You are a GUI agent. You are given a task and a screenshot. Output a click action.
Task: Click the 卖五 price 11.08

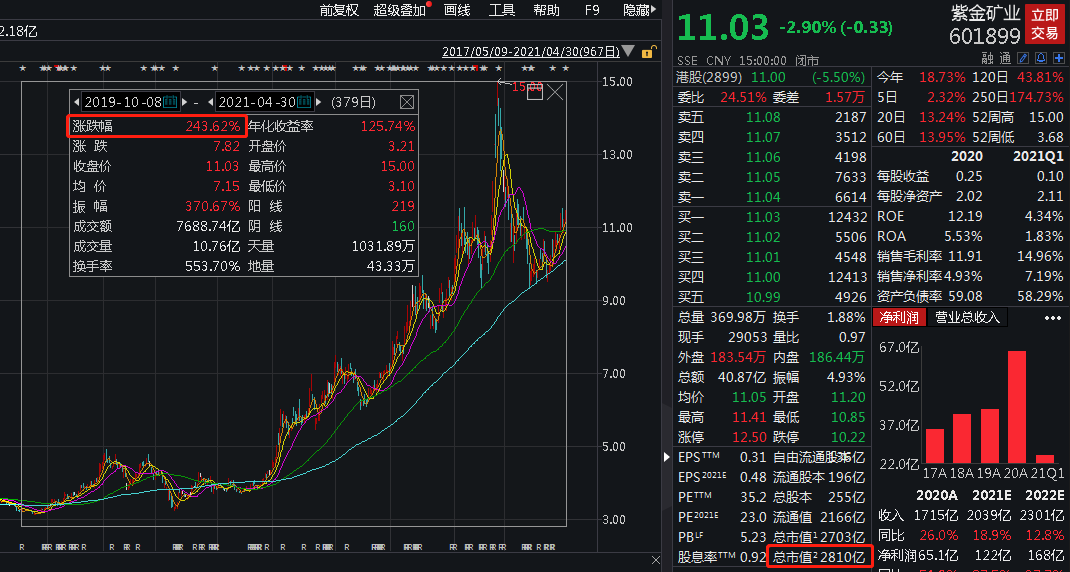click(763, 117)
